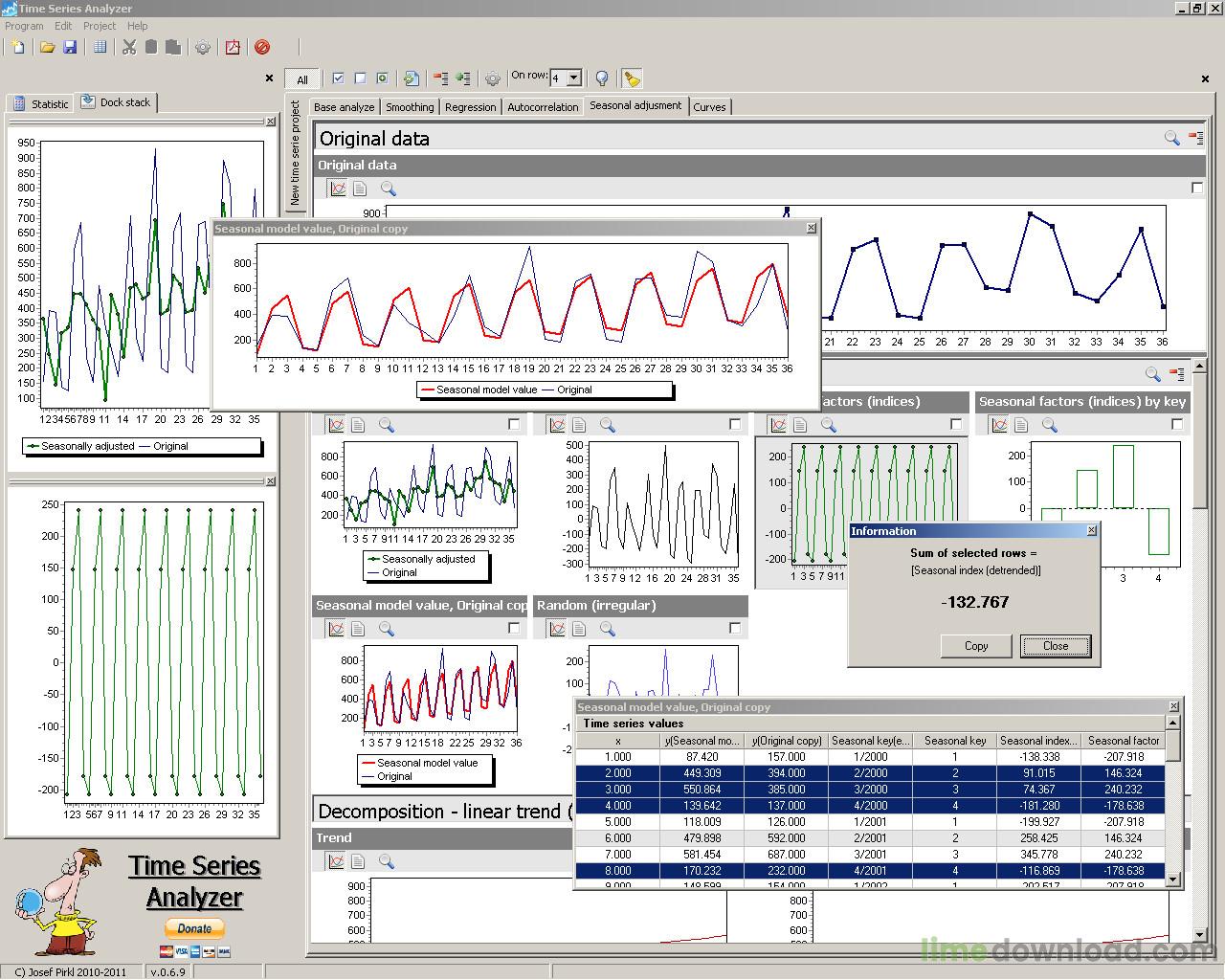The image size is (1225, 980).
Task: Click the Donate button
Action: (194, 927)
